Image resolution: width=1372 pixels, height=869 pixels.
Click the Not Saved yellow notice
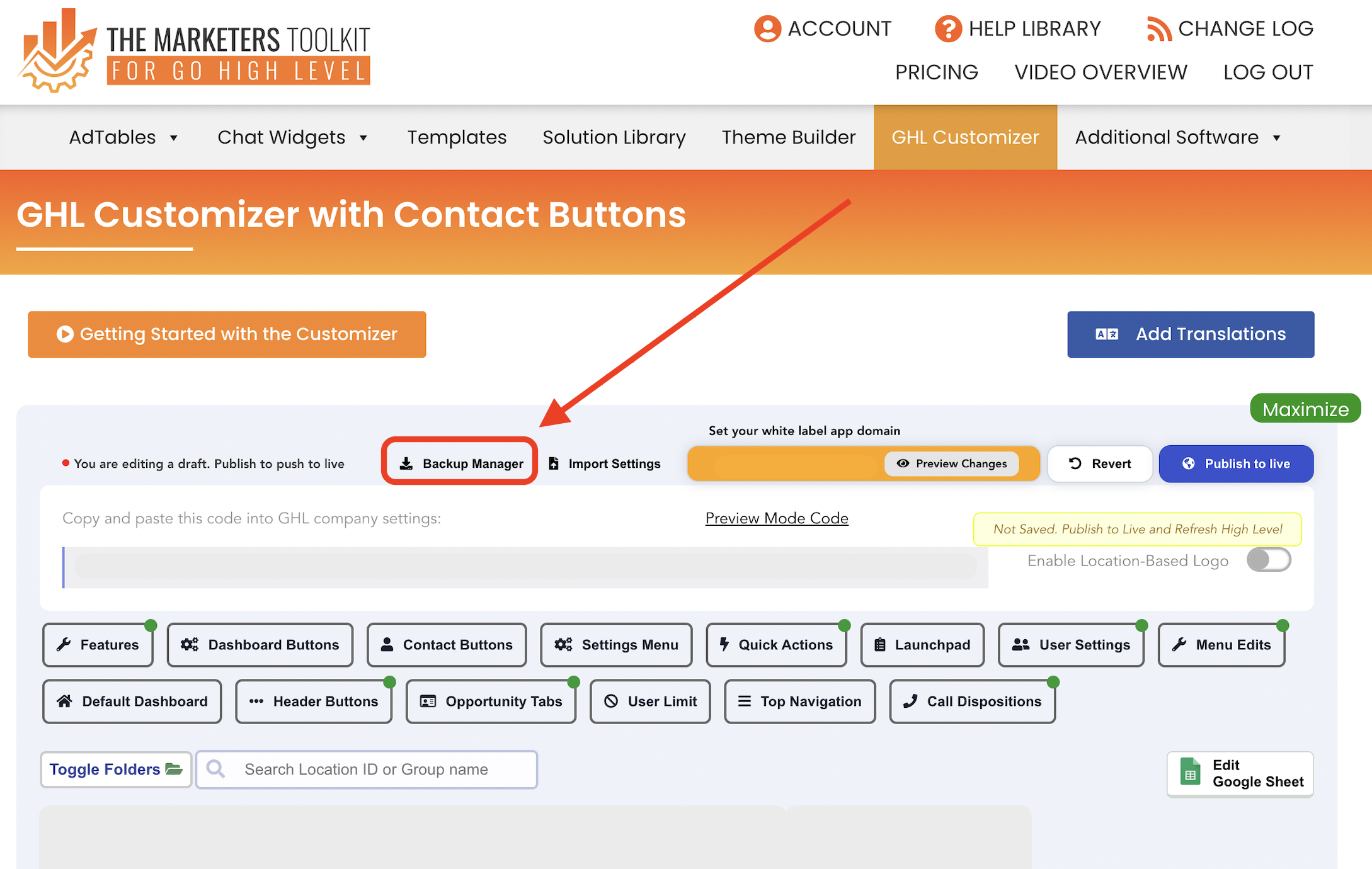1137,529
